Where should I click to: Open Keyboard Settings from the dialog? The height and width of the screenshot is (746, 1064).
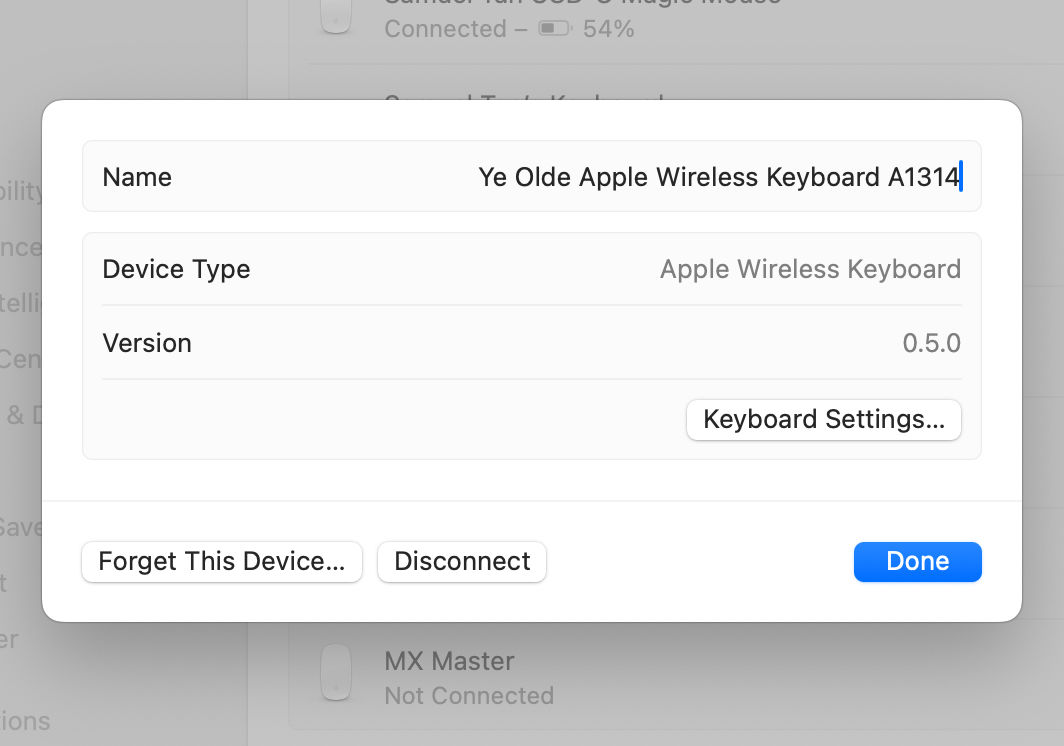(823, 419)
